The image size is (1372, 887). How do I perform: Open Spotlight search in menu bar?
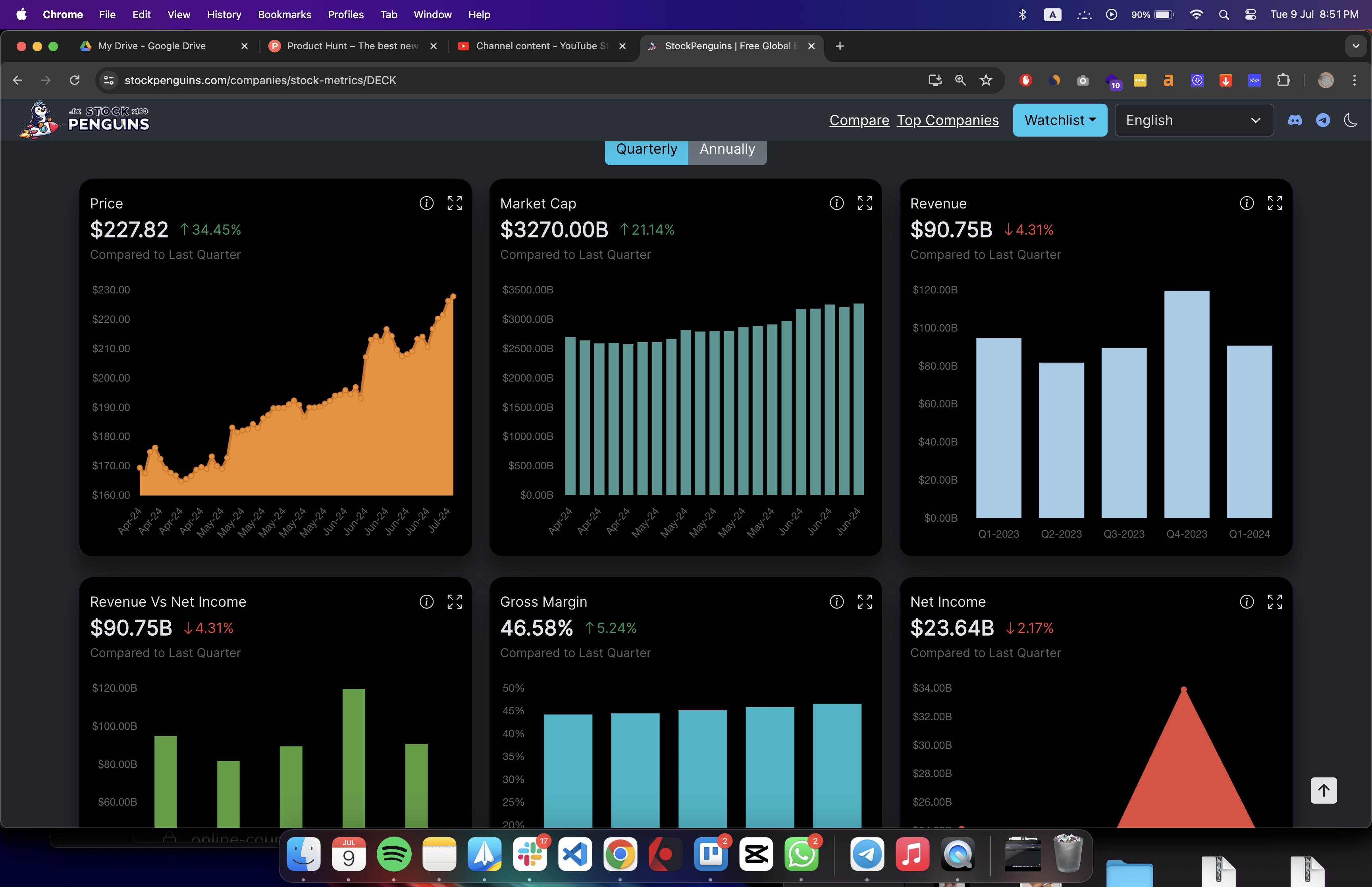tap(1224, 14)
